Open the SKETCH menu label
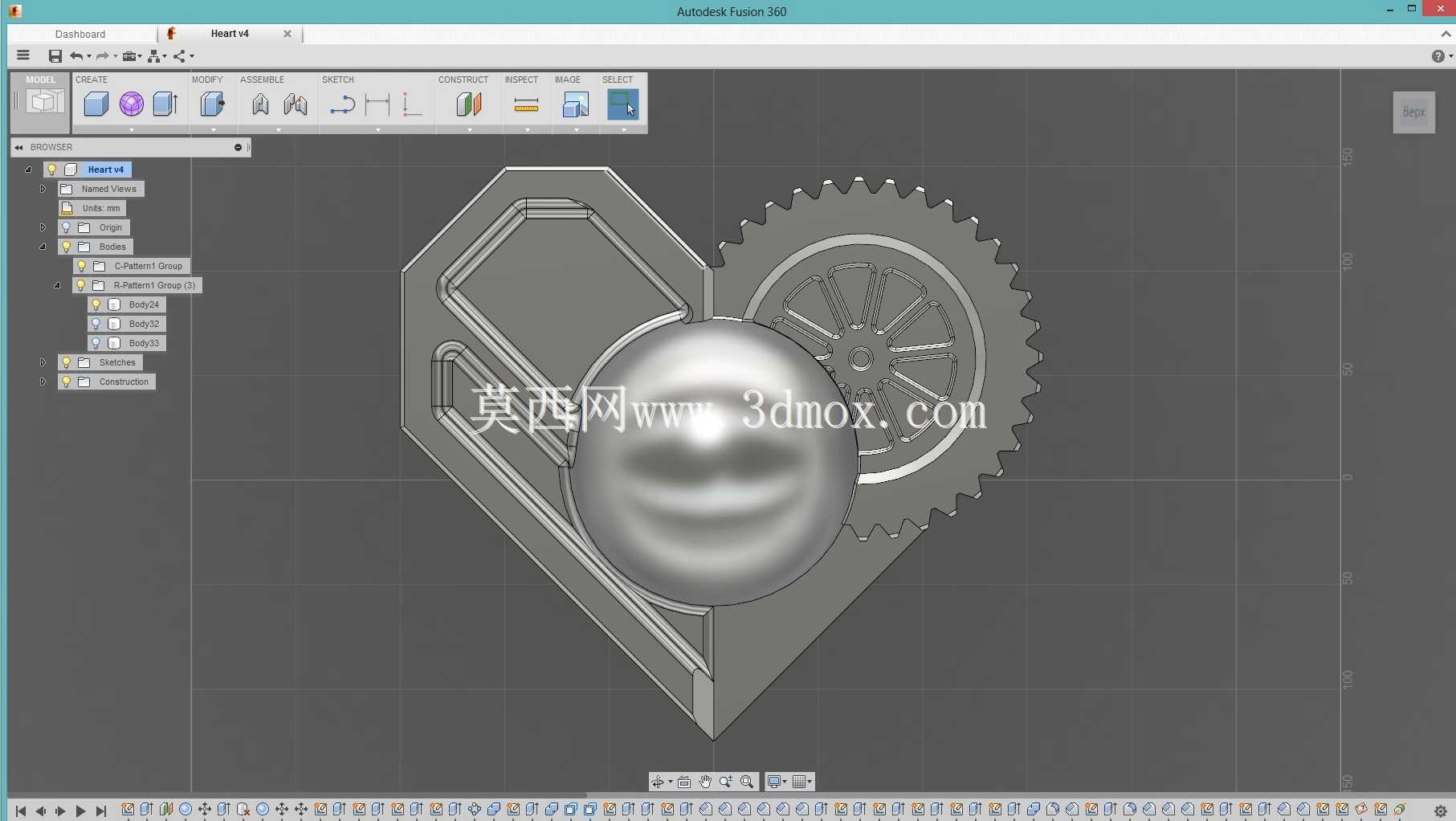The height and width of the screenshot is (821, 1456). (x=338, y=80)
